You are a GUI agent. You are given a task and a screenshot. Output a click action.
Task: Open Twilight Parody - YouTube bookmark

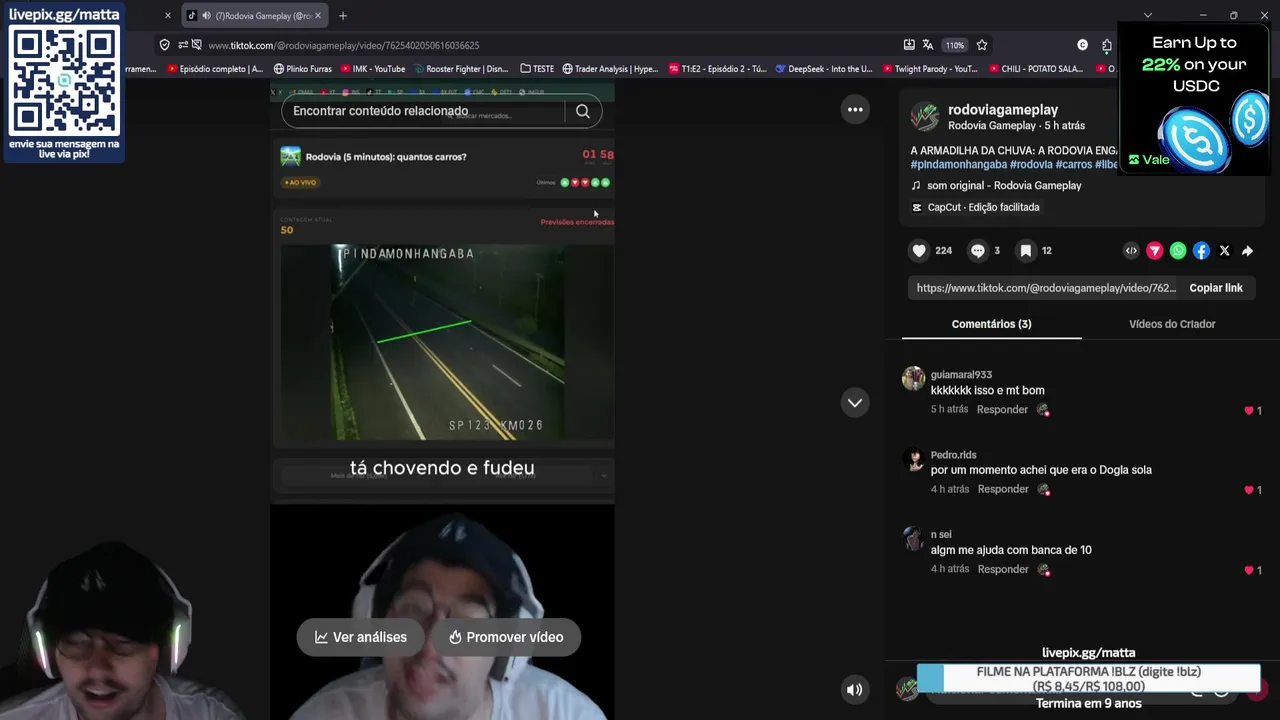tap(929, 69)
